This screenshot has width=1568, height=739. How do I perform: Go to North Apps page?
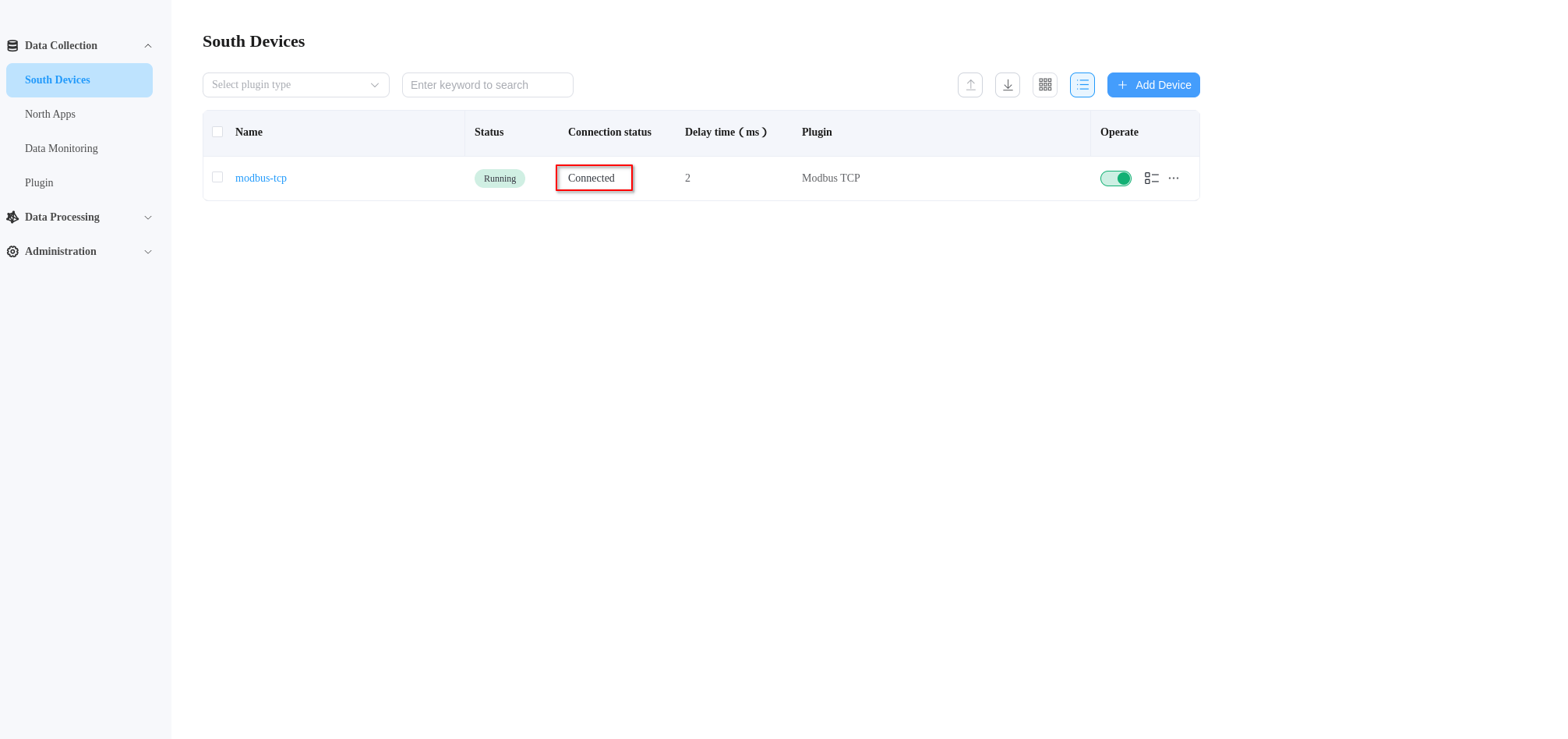(x=50, y=114)
